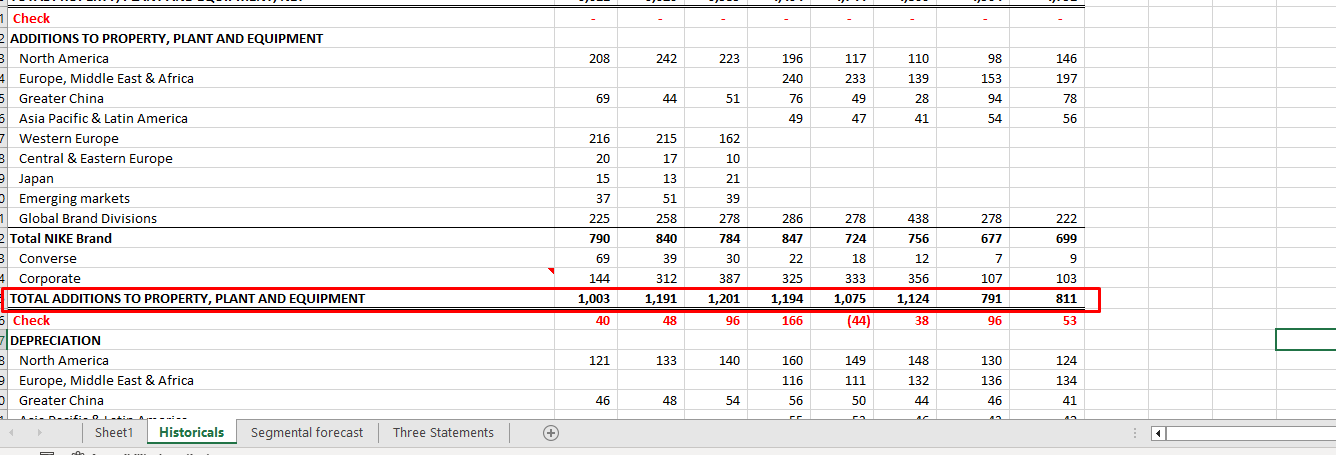Click the Converse row label

[x=48, y=258]
